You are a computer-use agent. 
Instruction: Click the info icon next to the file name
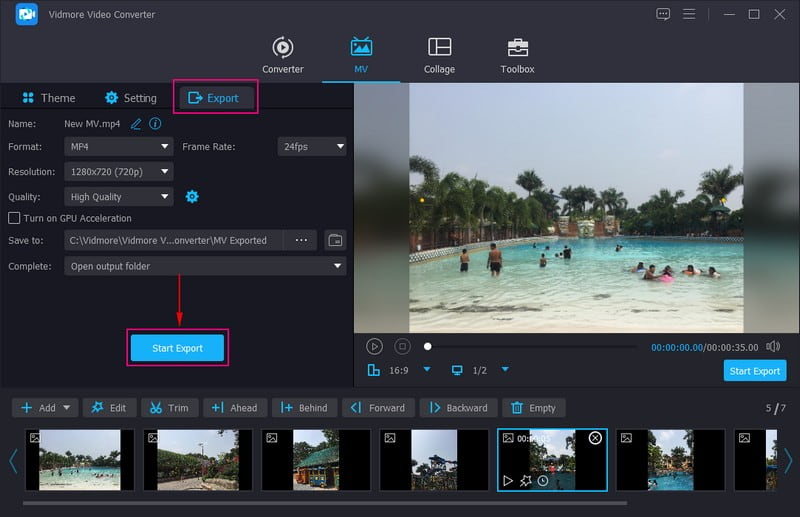click(155, 124)
